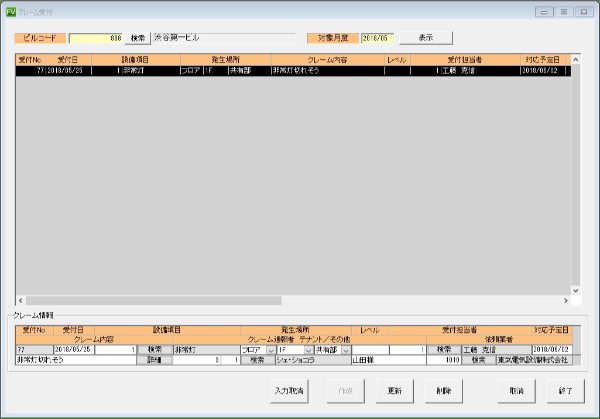600x419 pixels.
Task: Click the 対応予定日 column header in list
Action: pyautogui.click(x=543, y=60)
